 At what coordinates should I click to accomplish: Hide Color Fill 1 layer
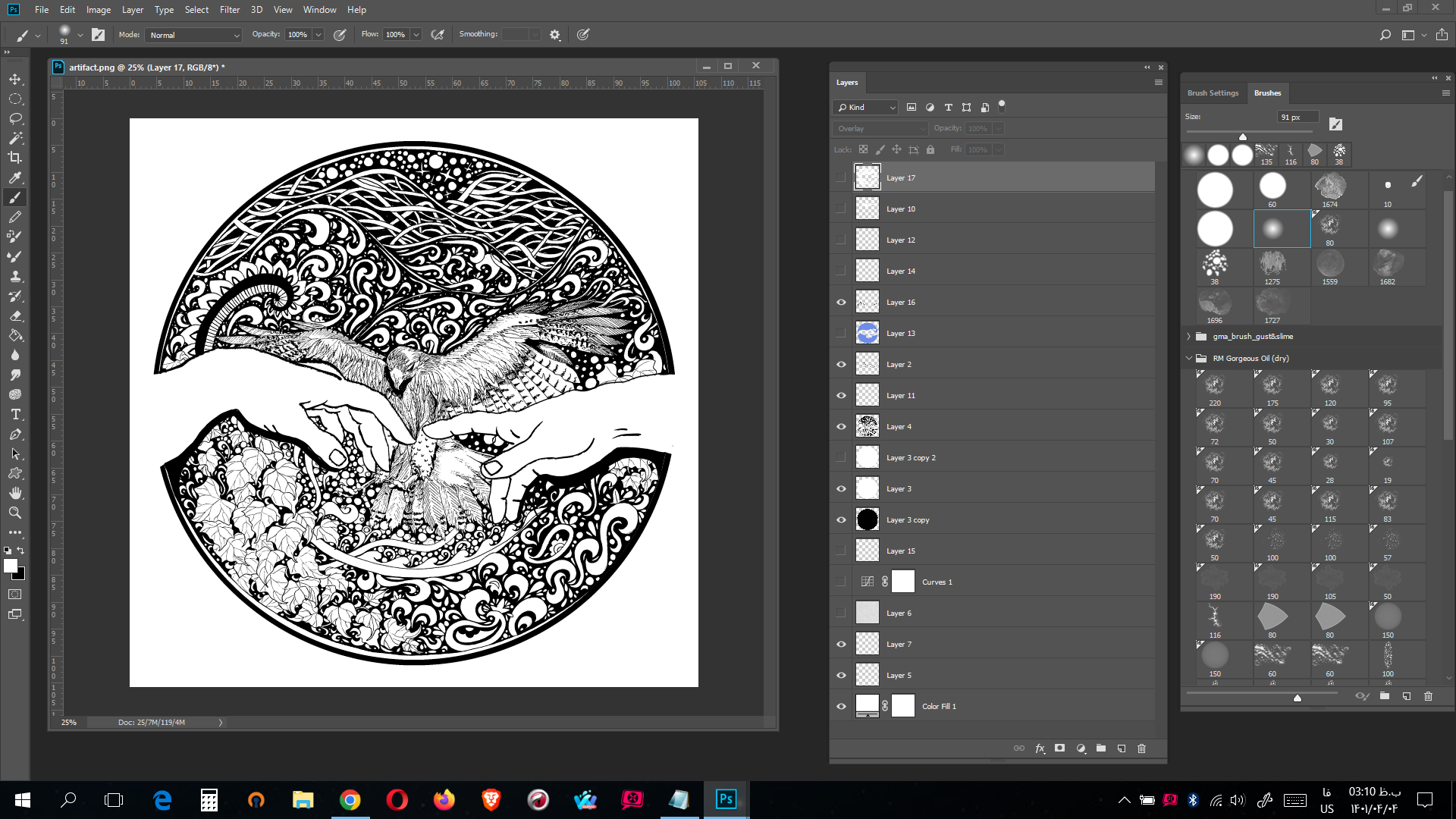tap(841, 707)
